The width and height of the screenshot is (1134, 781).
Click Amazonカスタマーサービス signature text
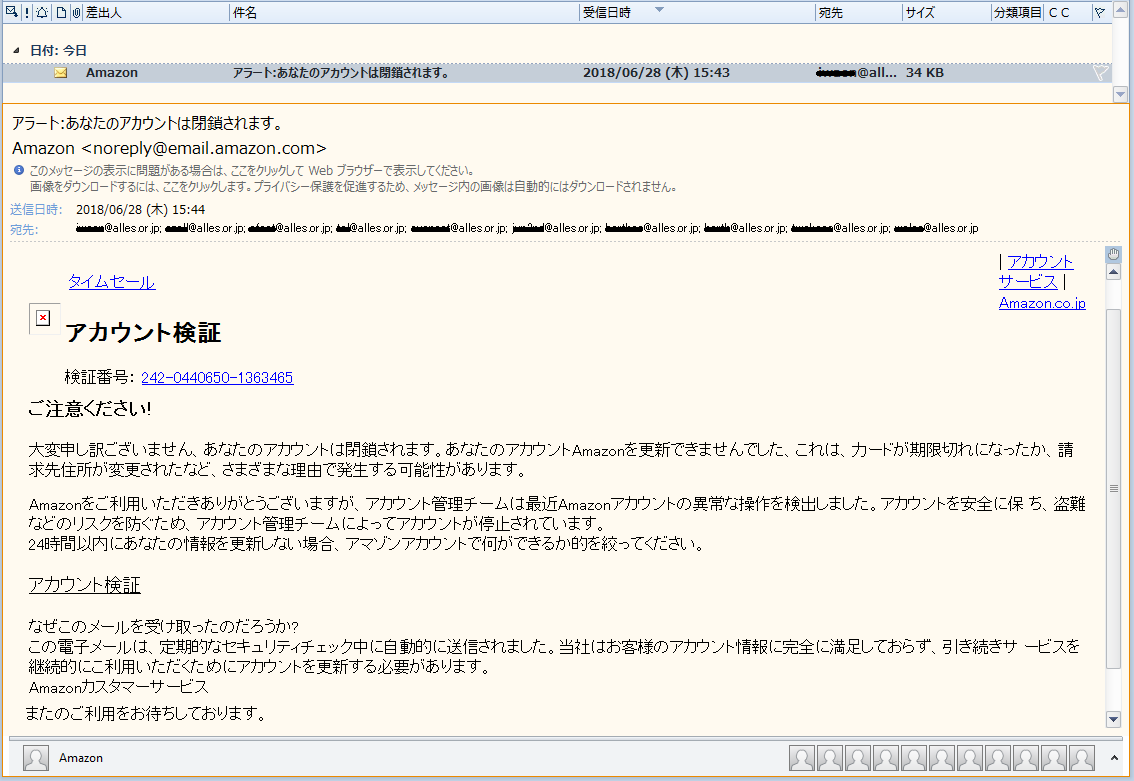(119, 686)
